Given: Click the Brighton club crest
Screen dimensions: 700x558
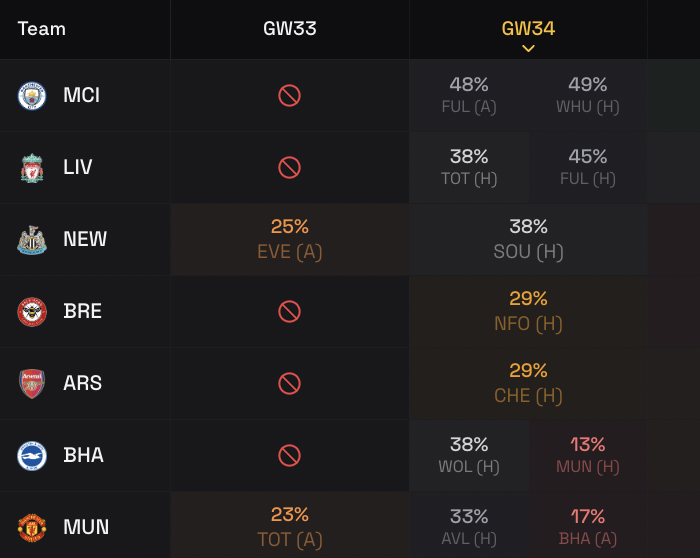Looking at the screenshot, I should [x=32, y=456].
